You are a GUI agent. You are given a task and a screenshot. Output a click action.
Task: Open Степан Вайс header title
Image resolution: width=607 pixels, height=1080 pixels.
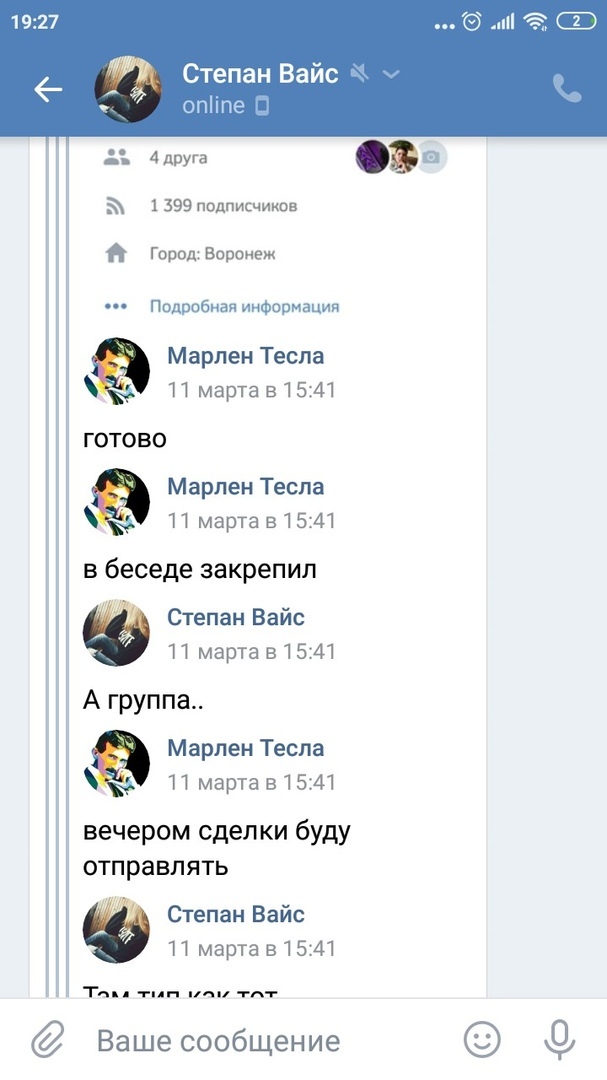[261, 74]
